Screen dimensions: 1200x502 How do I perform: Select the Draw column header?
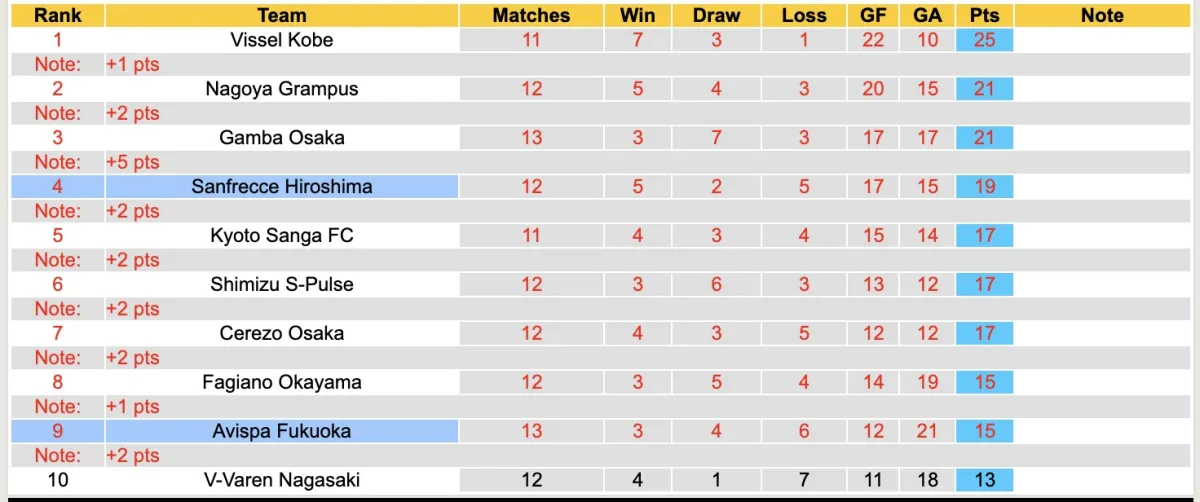[716, 15]
